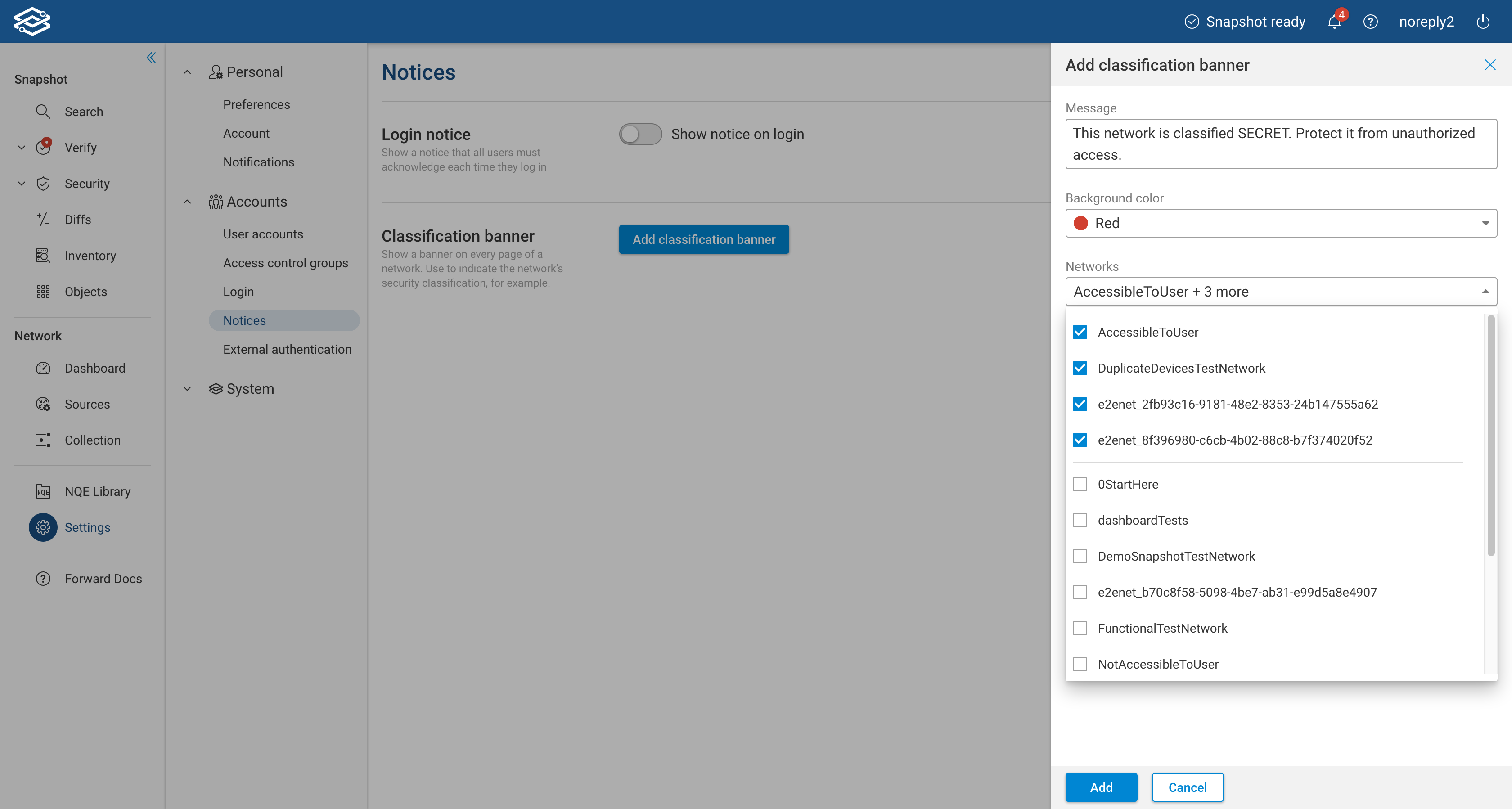1512x809 pixels.
Task: Click the Cancel button
Action: 1187,787
